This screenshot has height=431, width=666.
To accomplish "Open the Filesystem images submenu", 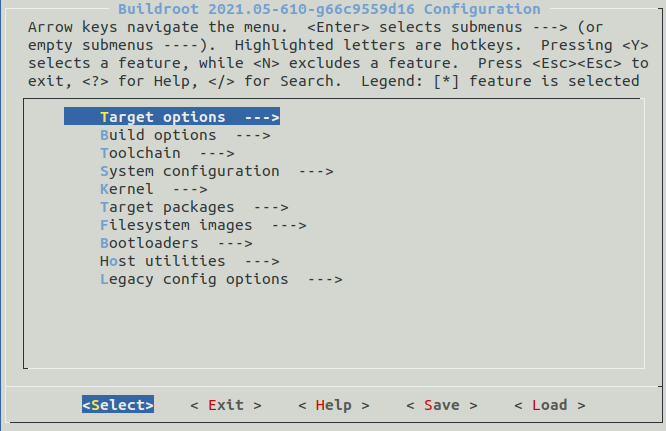I will (x=203, y=225).
